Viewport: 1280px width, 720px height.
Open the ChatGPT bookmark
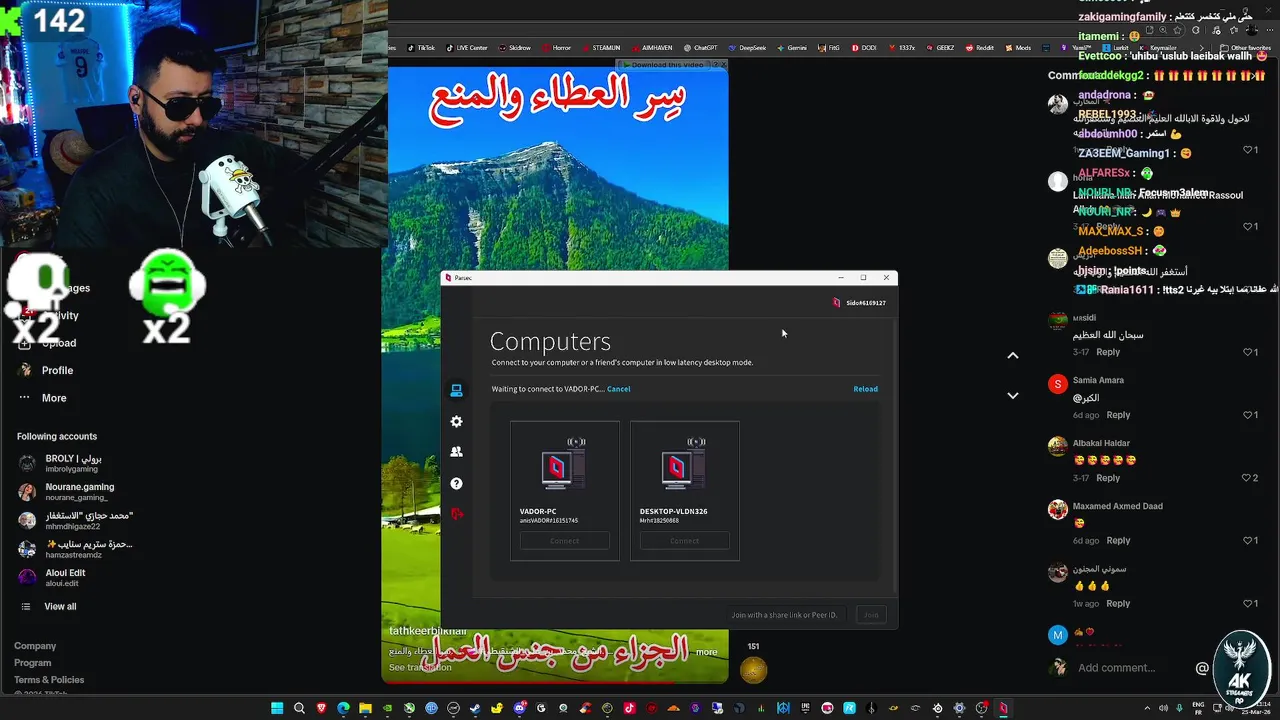(700, 48)
